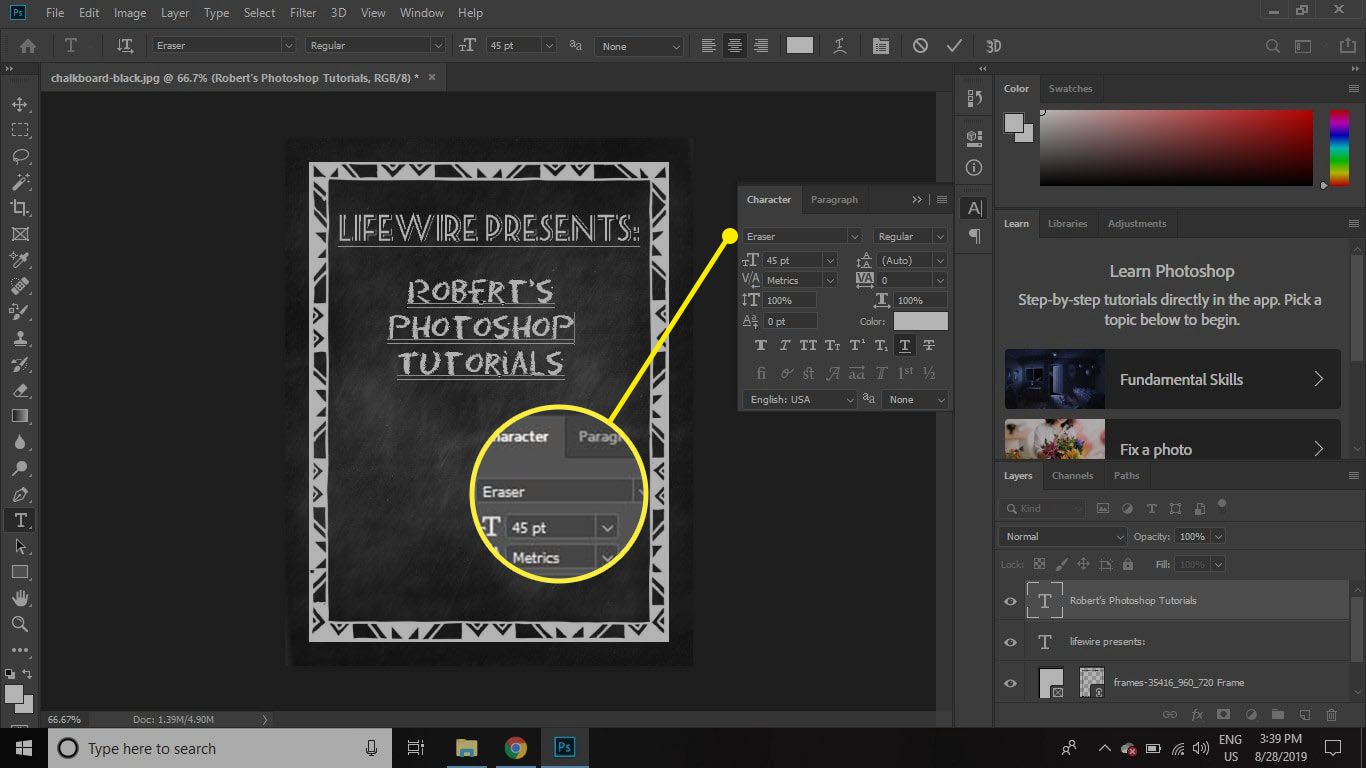Toggle Strikethrough in Character panel

coord(929,346)
